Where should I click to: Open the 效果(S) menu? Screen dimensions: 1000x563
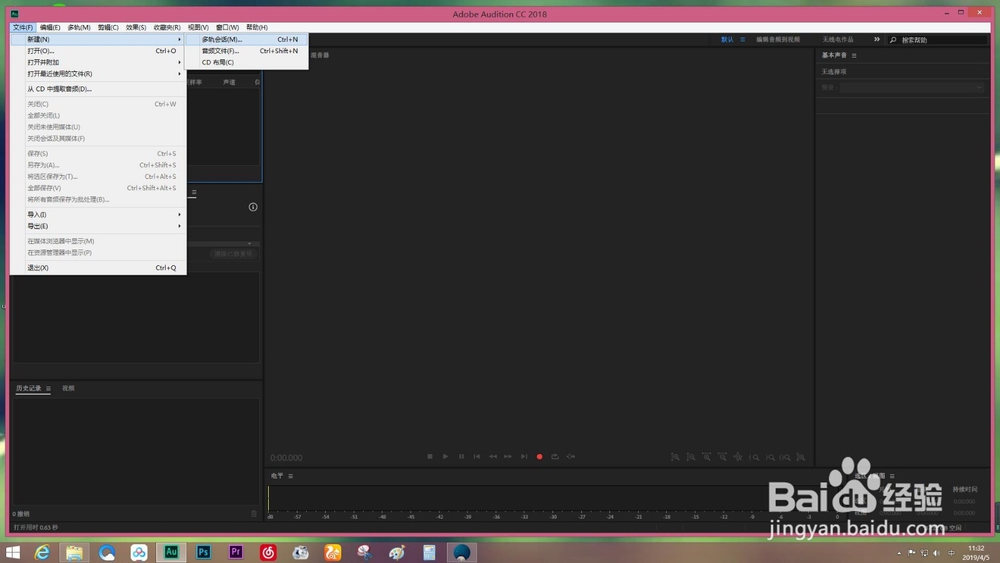pyautogui.click(x=136, y=27)
